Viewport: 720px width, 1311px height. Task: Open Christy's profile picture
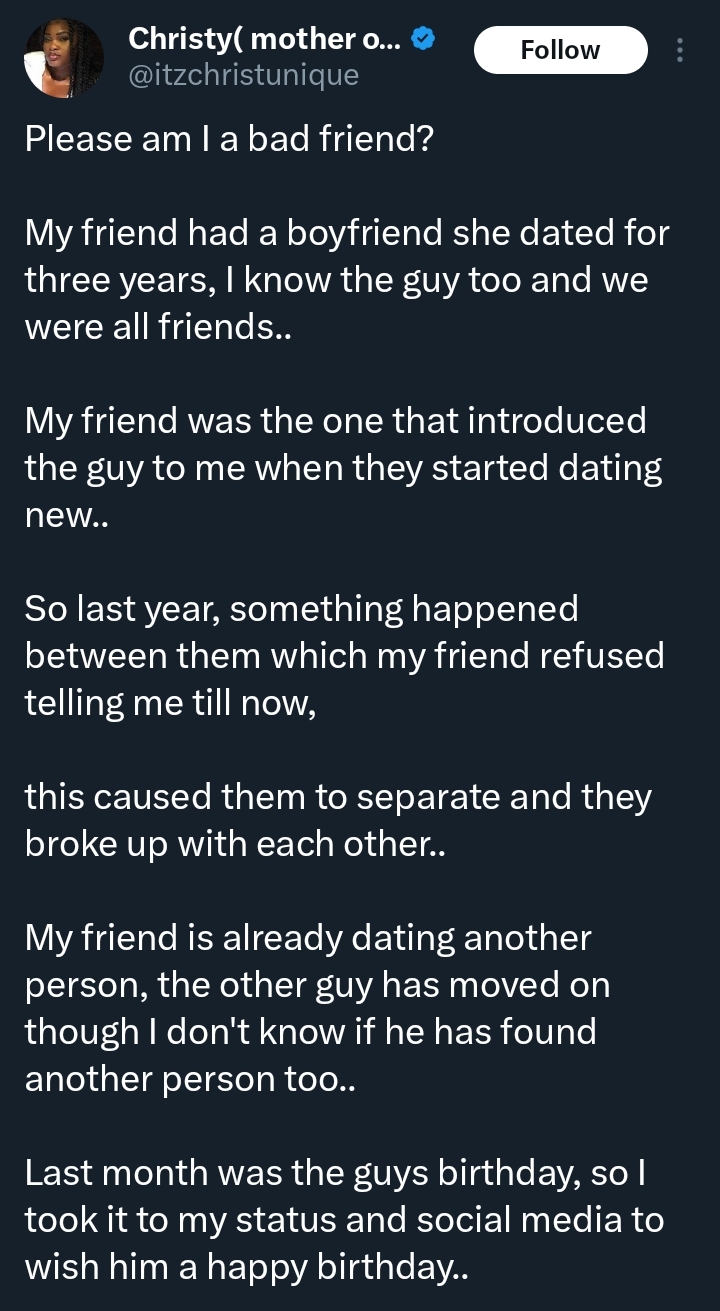coord(62,57)
